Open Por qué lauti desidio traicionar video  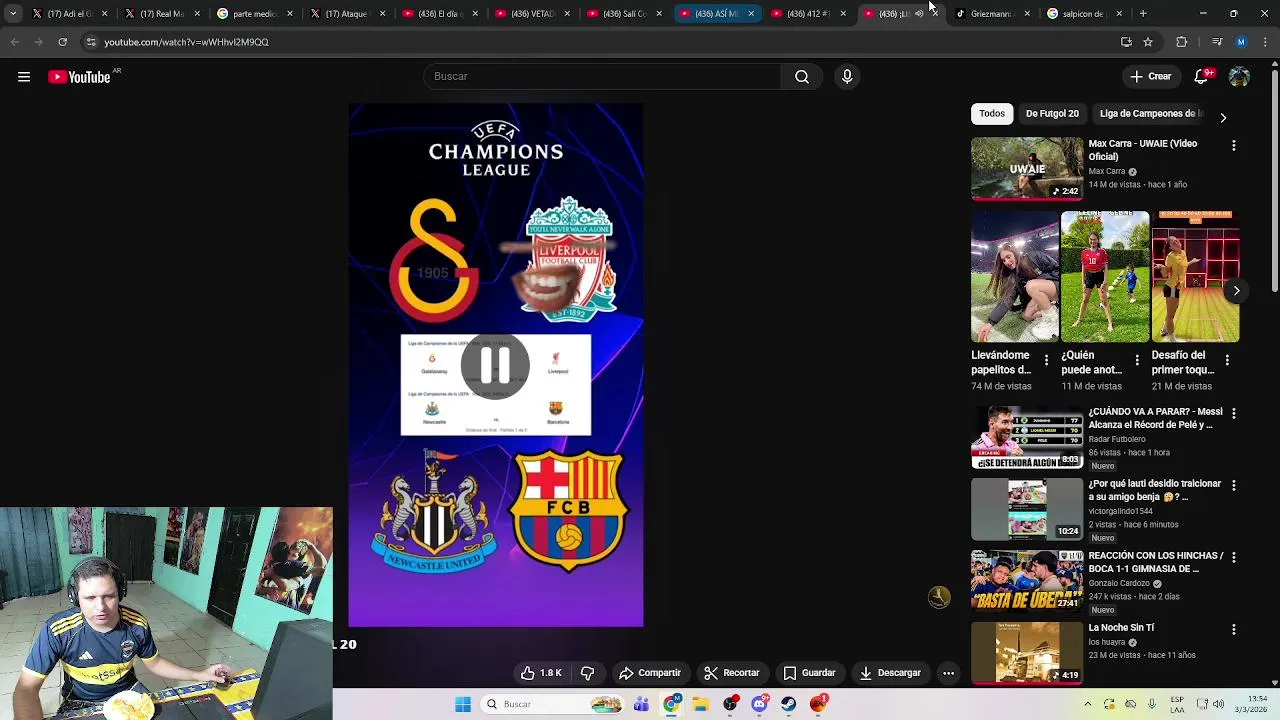pos(1027,509)
